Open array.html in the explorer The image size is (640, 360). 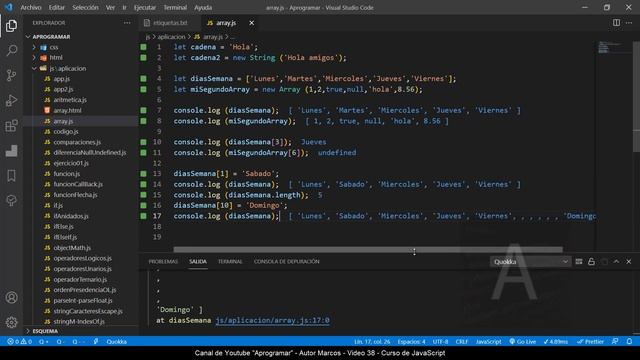(x=67, y=110)
